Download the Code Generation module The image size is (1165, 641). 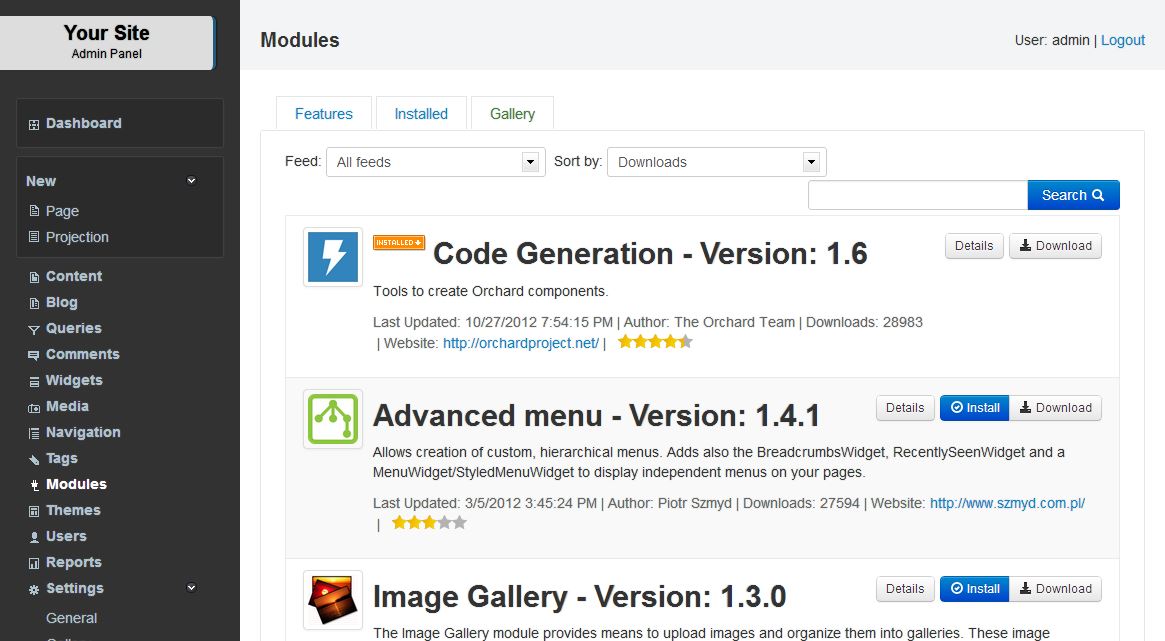[1055, 245]
